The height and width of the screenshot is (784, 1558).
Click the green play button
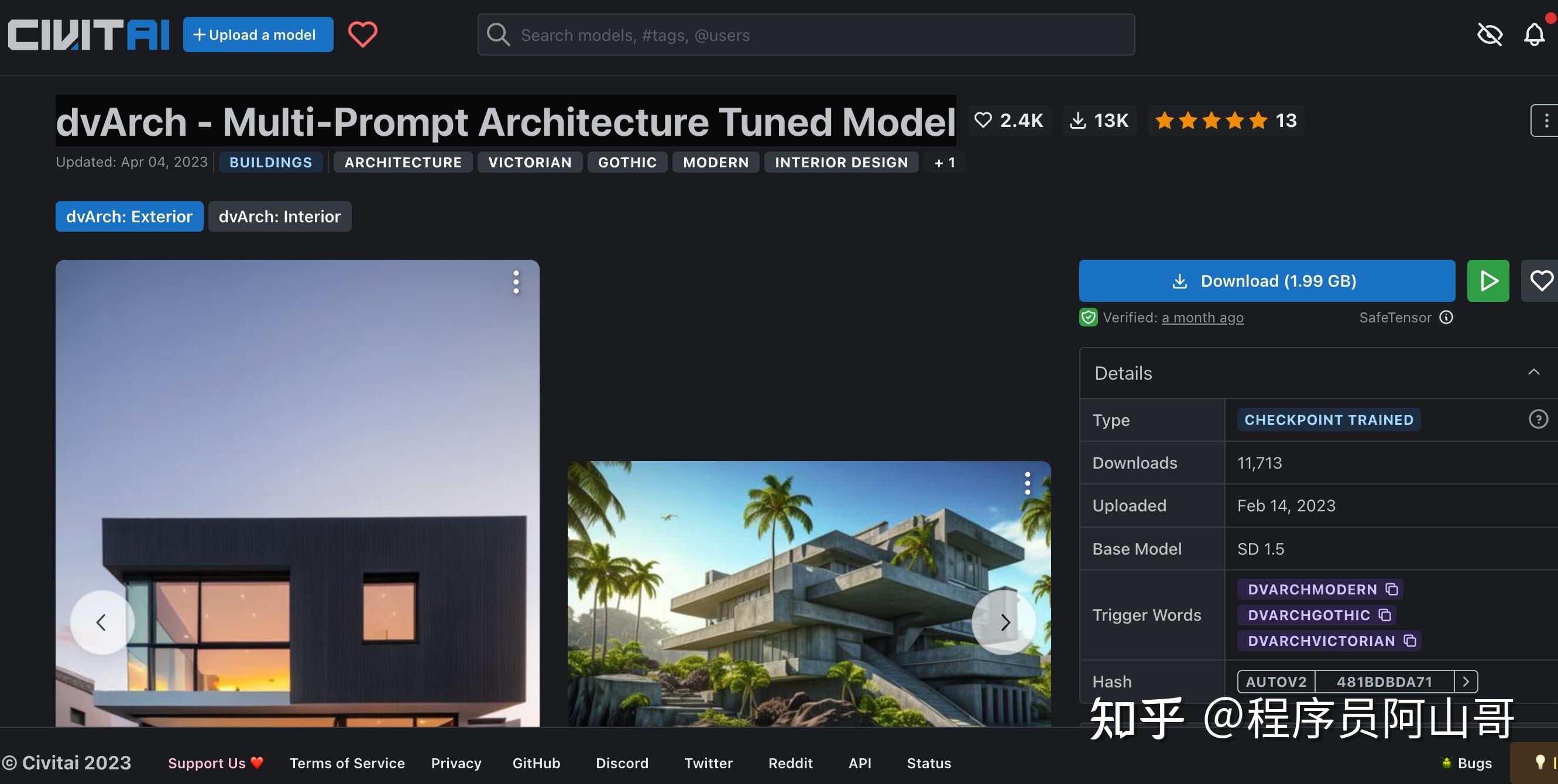[x=1488, y=281]
